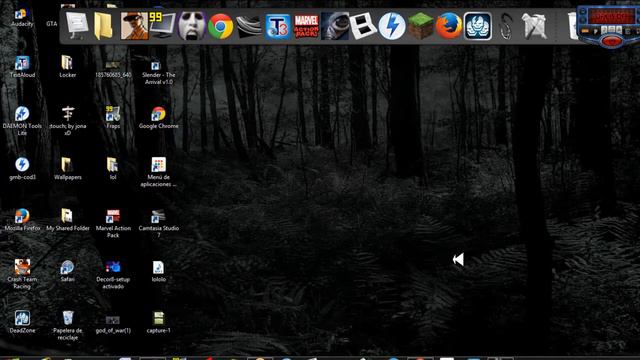Launch Crash Team Racing desktop shortcut

click(x=22, y=274)
